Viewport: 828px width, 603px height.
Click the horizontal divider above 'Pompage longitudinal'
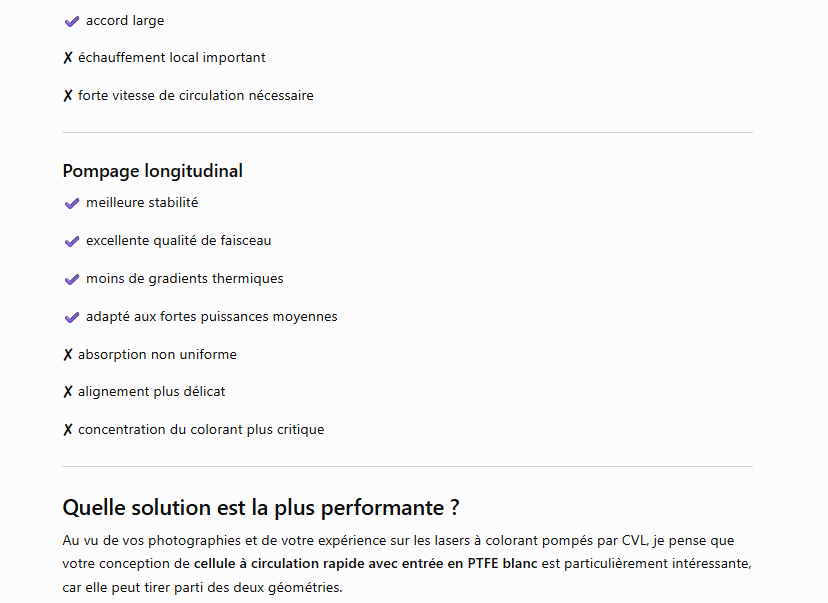407,133
